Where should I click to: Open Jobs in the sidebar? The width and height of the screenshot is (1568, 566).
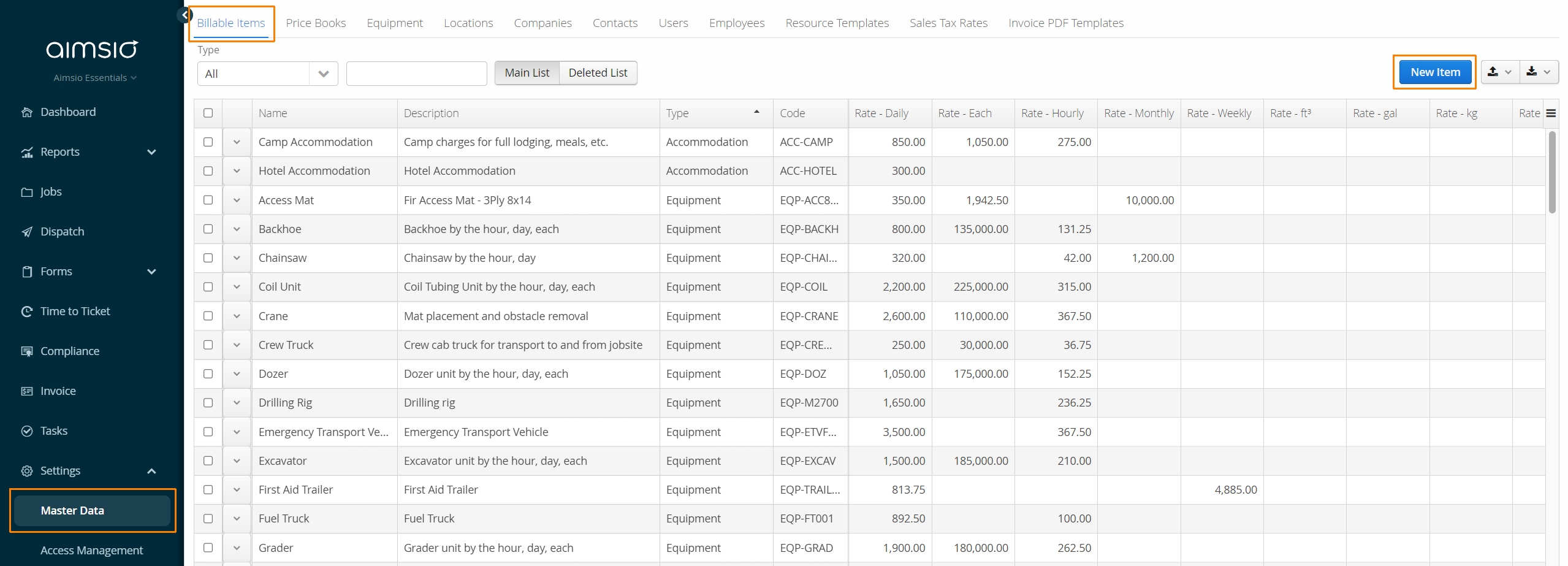tap(51, 192)
